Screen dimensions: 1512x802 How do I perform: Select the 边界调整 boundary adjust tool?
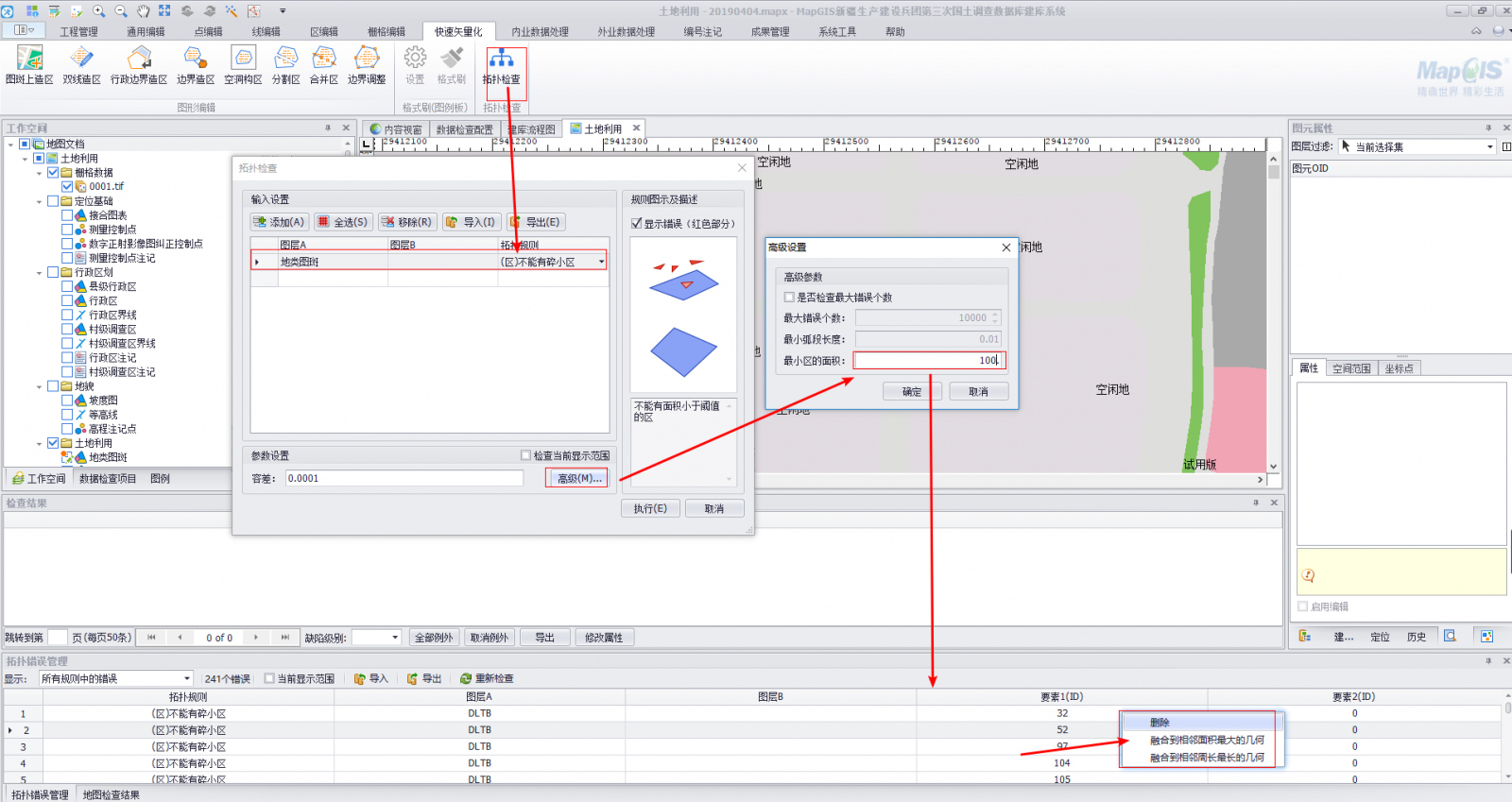[367, 61]
